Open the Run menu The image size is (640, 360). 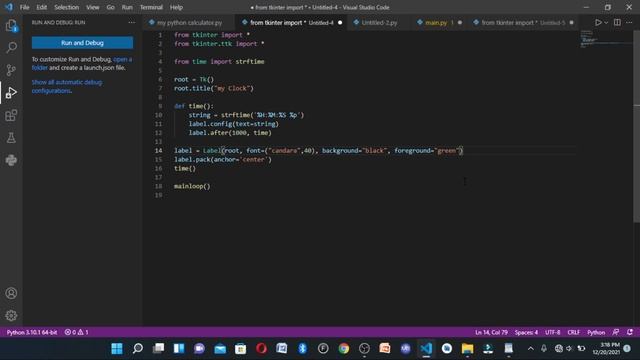coord(127,7)
